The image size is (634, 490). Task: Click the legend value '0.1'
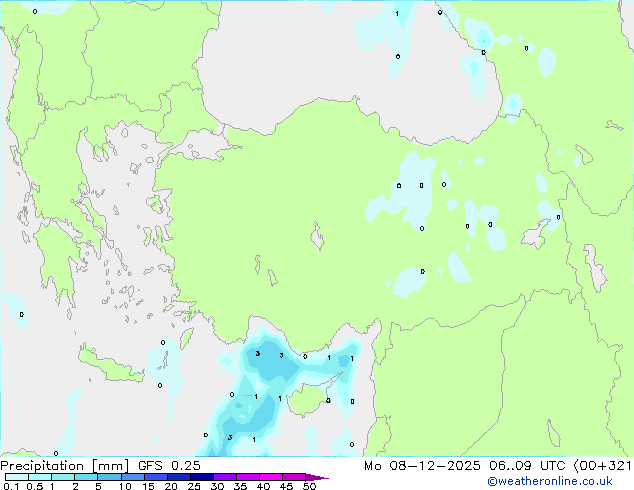point(11,486)
